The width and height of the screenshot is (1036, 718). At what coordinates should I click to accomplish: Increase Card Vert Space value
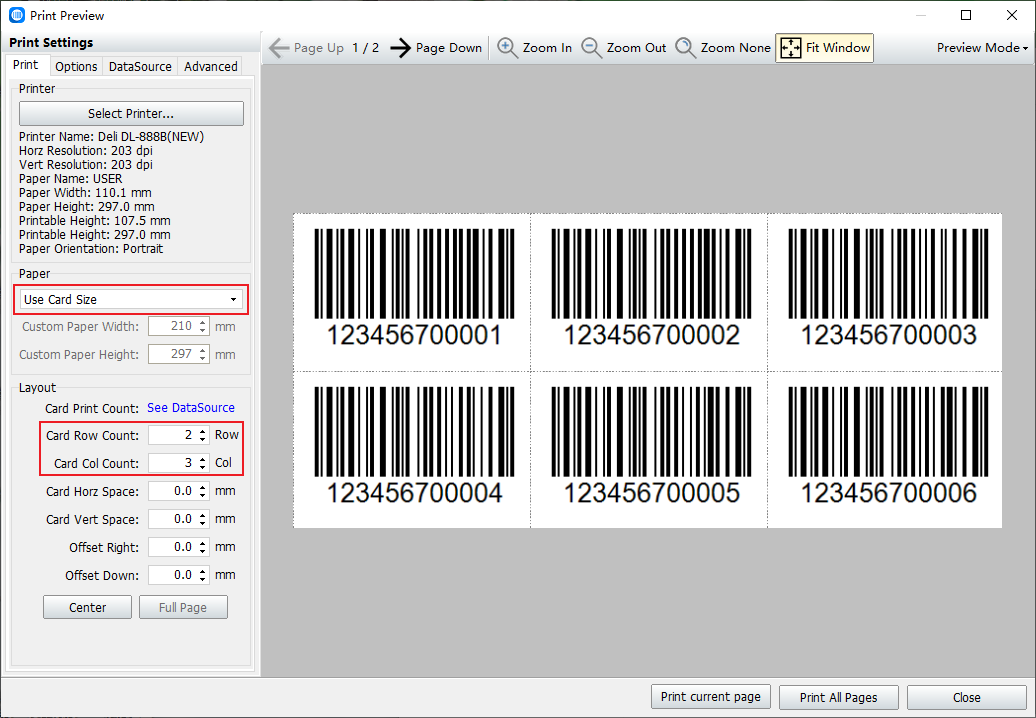[203, 515]
